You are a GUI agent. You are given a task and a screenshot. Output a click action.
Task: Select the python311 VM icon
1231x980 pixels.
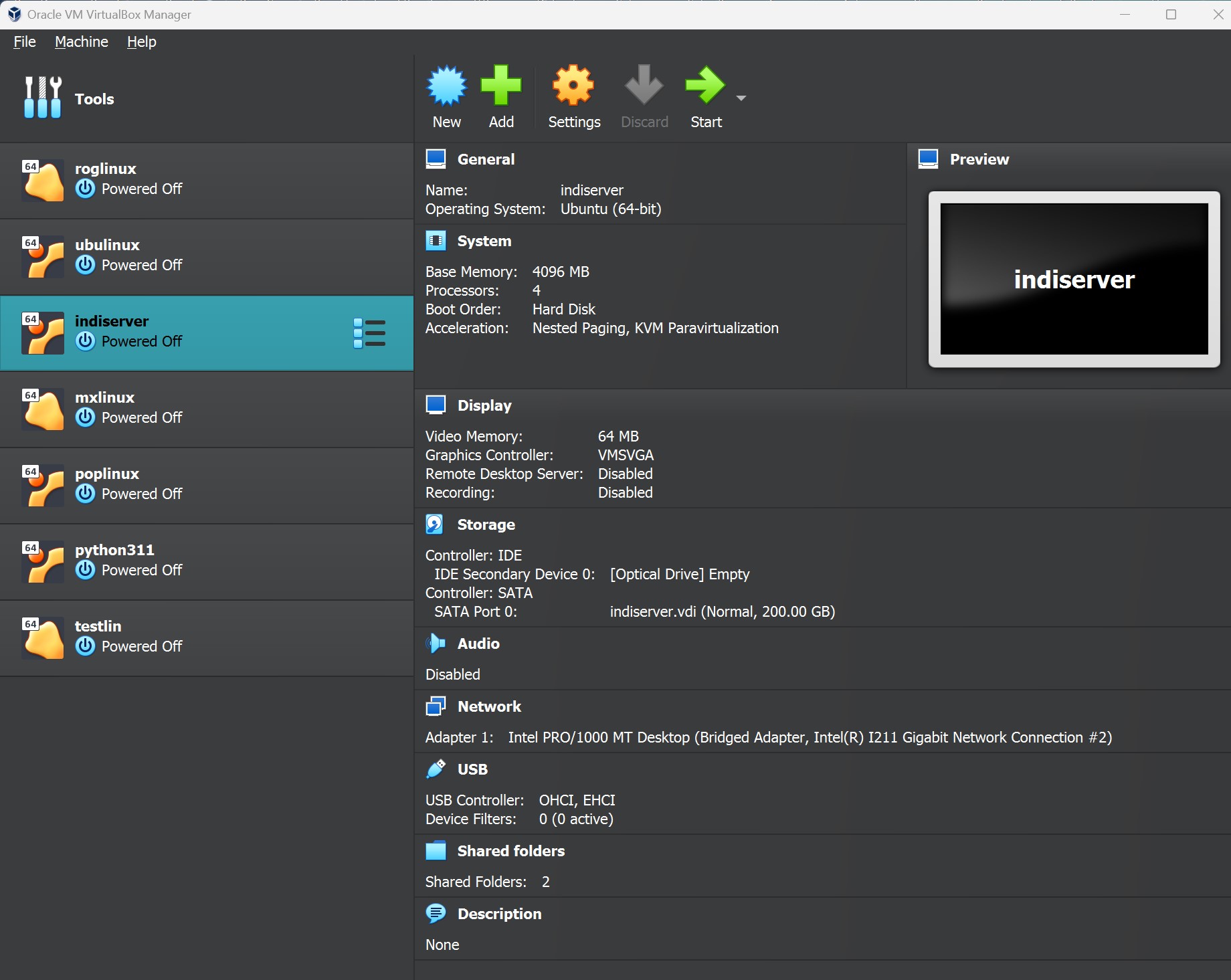[x=43, y=561]
